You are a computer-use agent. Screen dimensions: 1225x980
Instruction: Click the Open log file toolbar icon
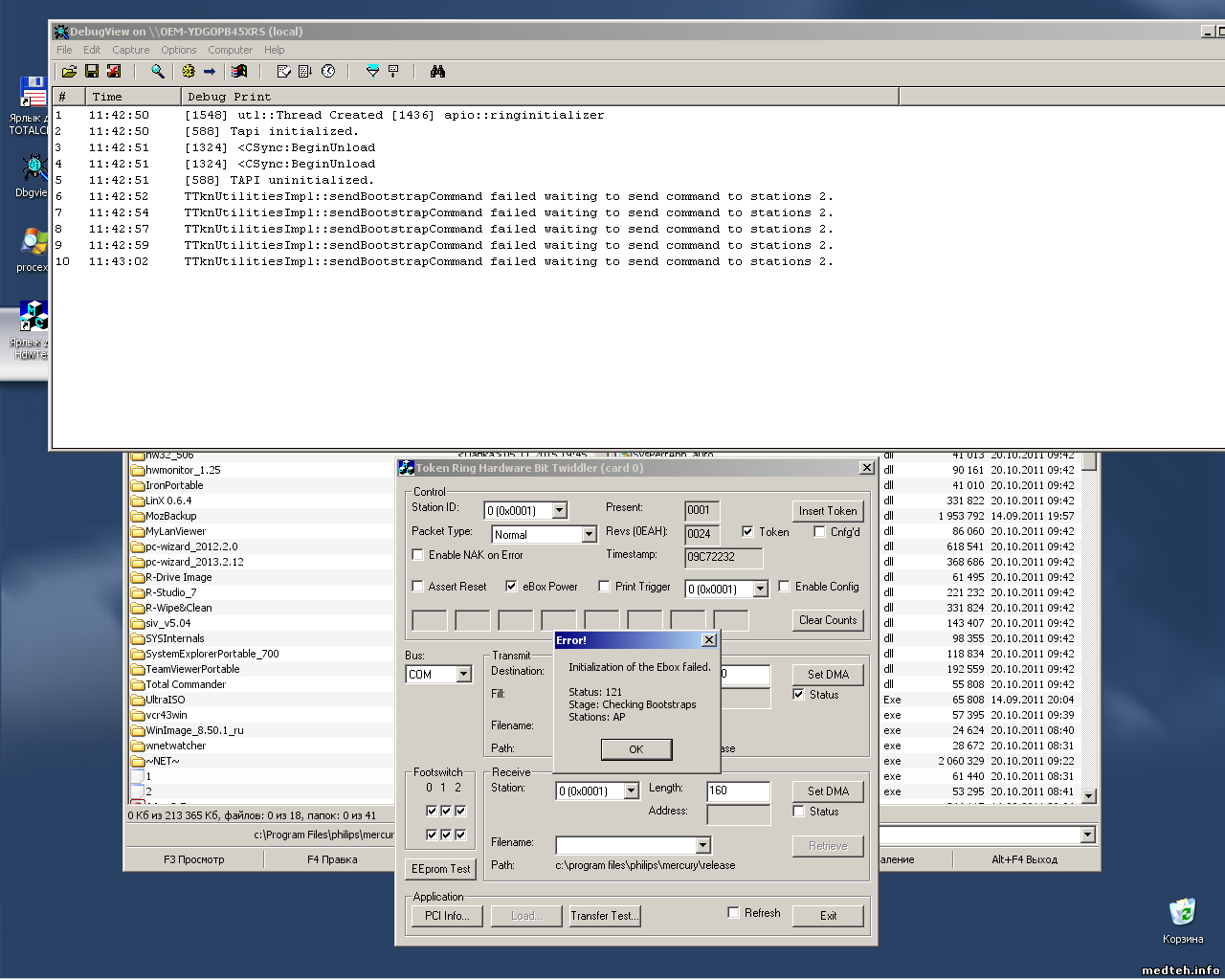point(69,72)
